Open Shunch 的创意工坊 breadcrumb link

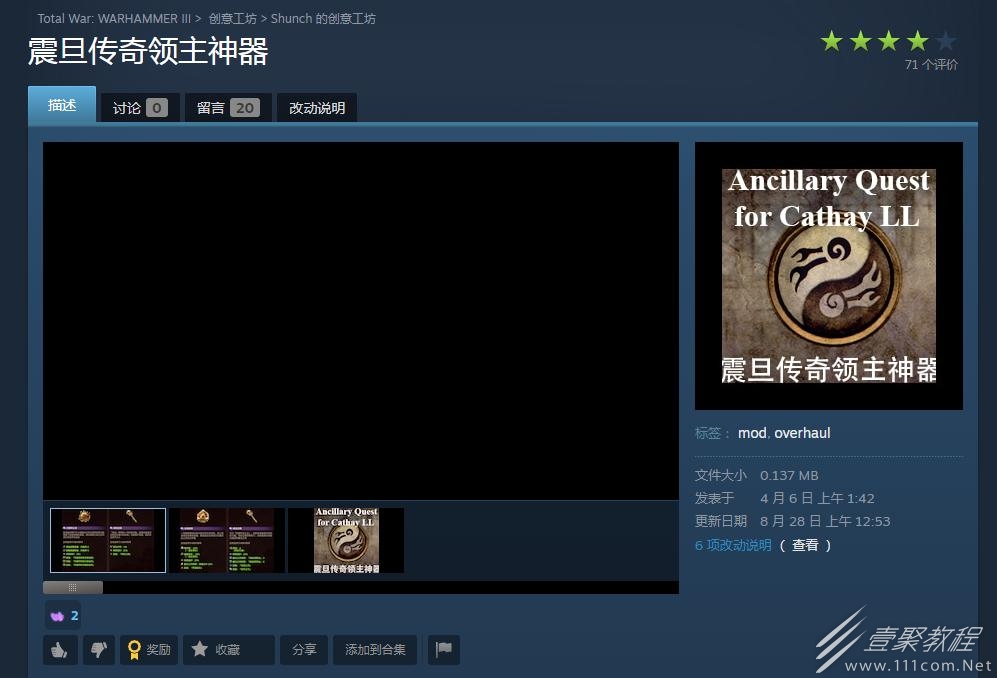click(x=323, y=18)
